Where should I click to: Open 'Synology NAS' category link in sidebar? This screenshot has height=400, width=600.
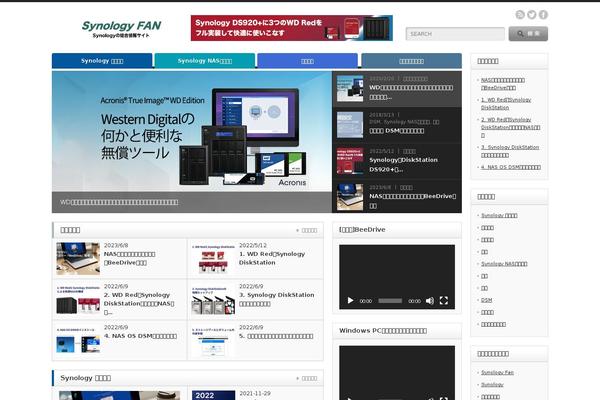tap(504, 264)
